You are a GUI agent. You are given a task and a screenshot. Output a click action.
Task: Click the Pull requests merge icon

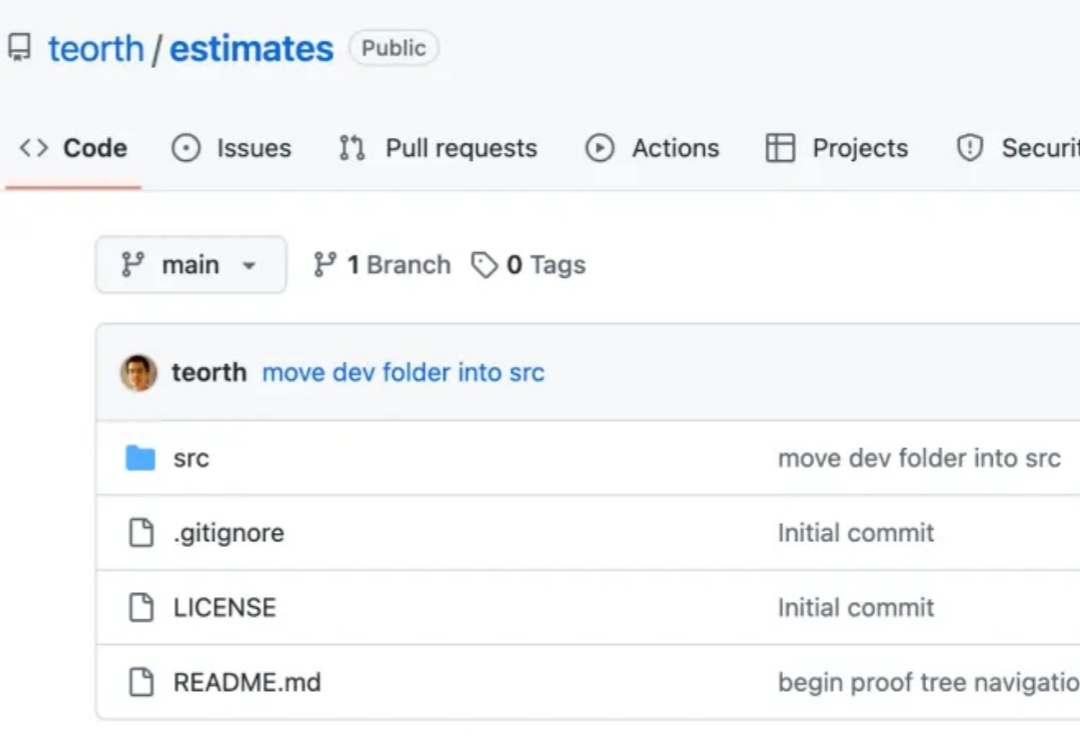pos(352,148)
